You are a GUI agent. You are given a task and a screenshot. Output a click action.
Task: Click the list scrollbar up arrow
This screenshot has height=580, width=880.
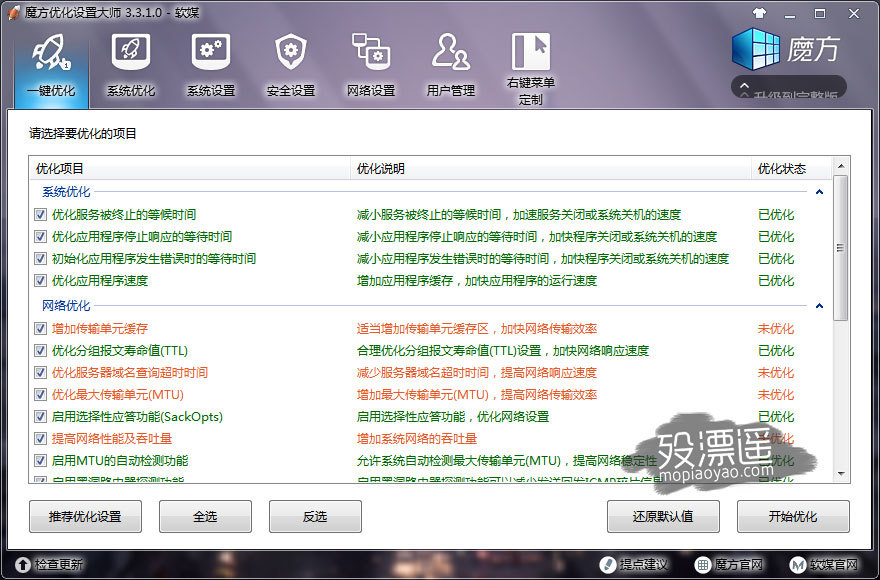tap(841, 166)
